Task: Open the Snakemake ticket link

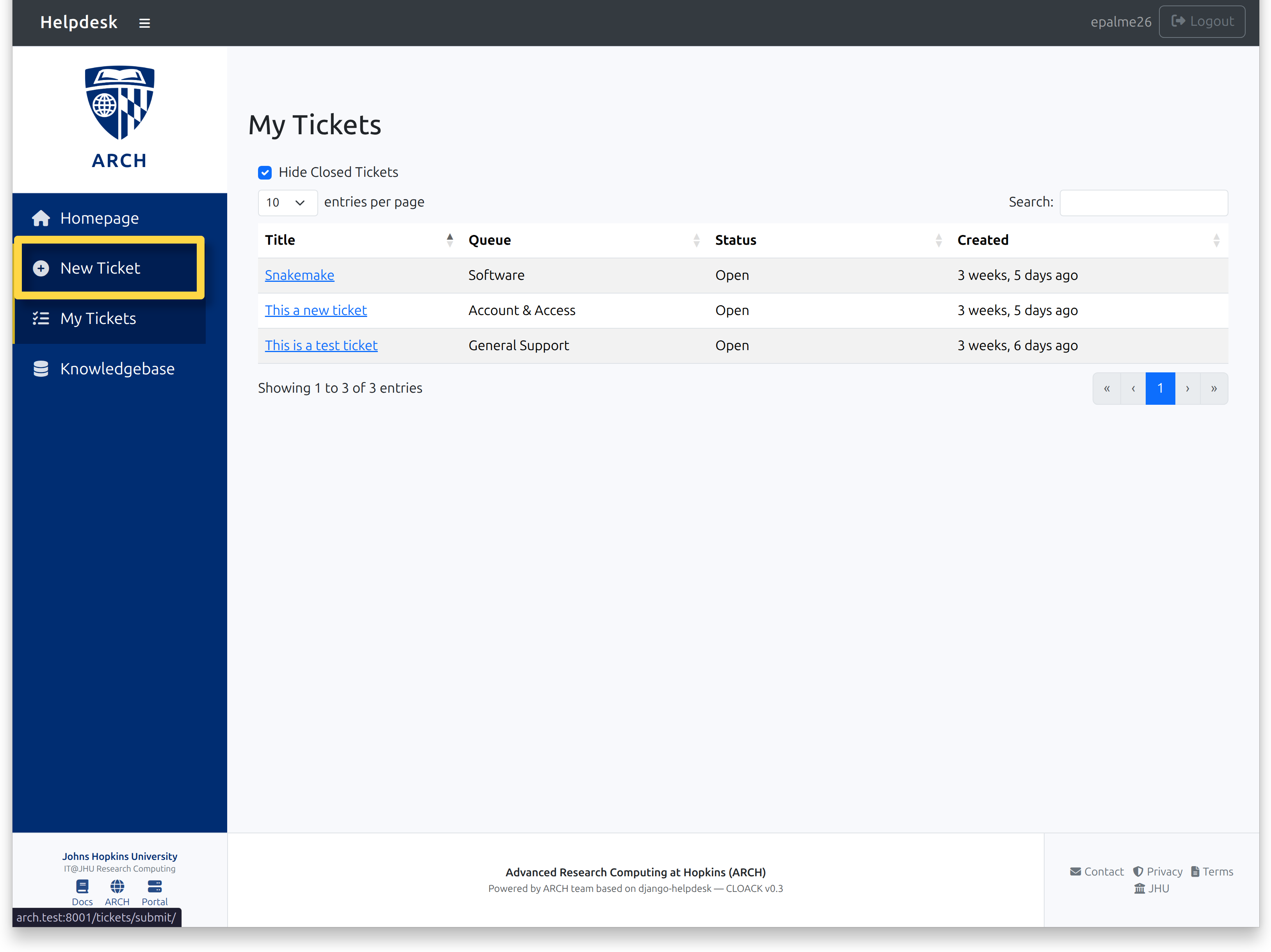Action: pyautogui.click(x=299, y=275)
